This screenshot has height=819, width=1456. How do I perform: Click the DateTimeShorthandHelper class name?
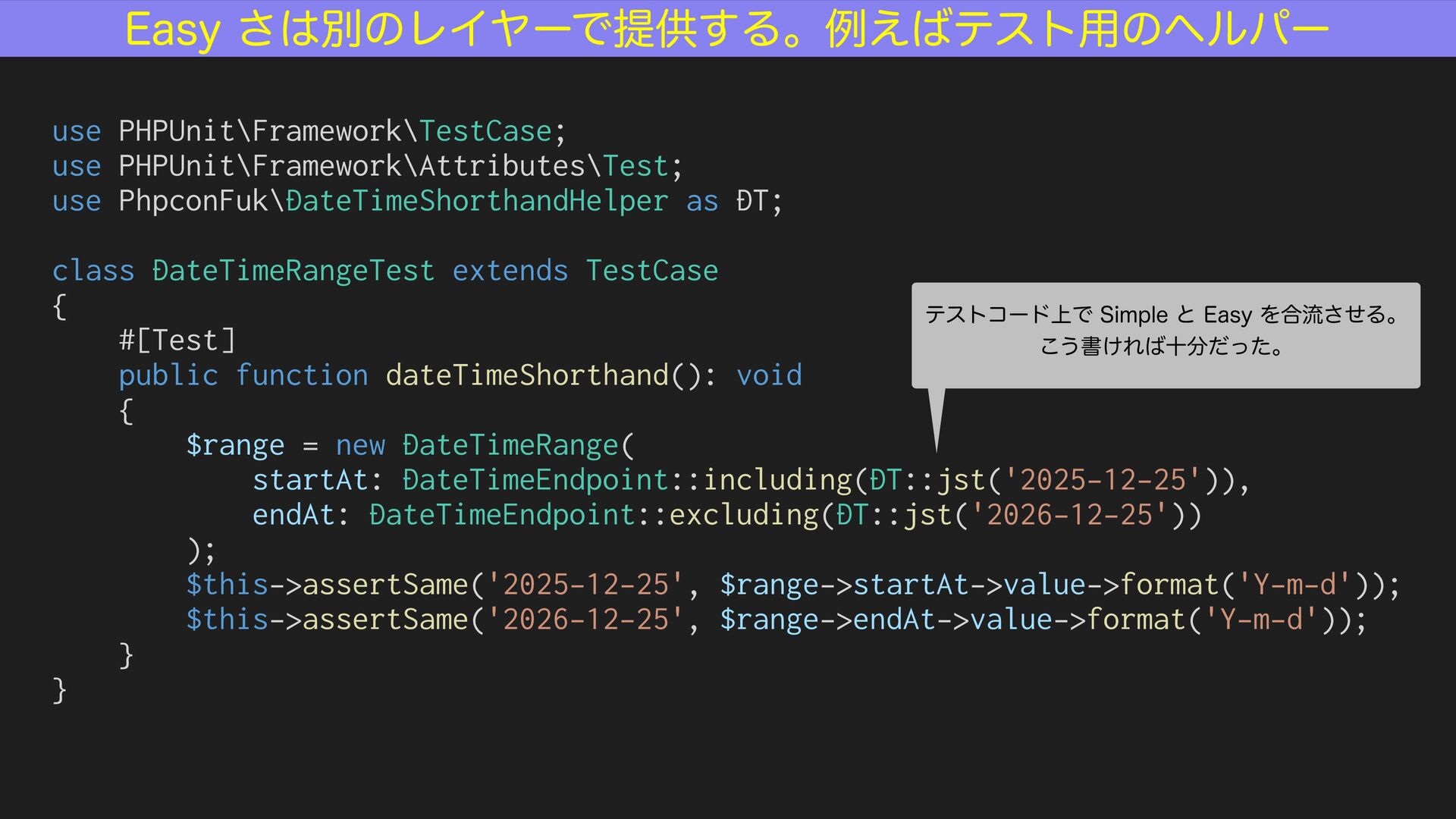pos(477,201)
